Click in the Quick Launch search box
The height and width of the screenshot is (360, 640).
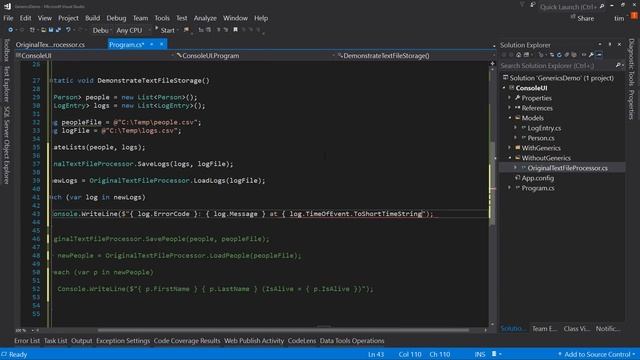point(571,7)
